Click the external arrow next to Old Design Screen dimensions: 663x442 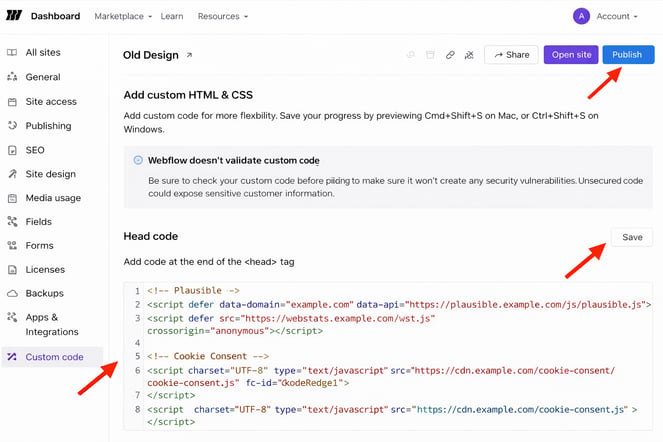coord(189,55)
